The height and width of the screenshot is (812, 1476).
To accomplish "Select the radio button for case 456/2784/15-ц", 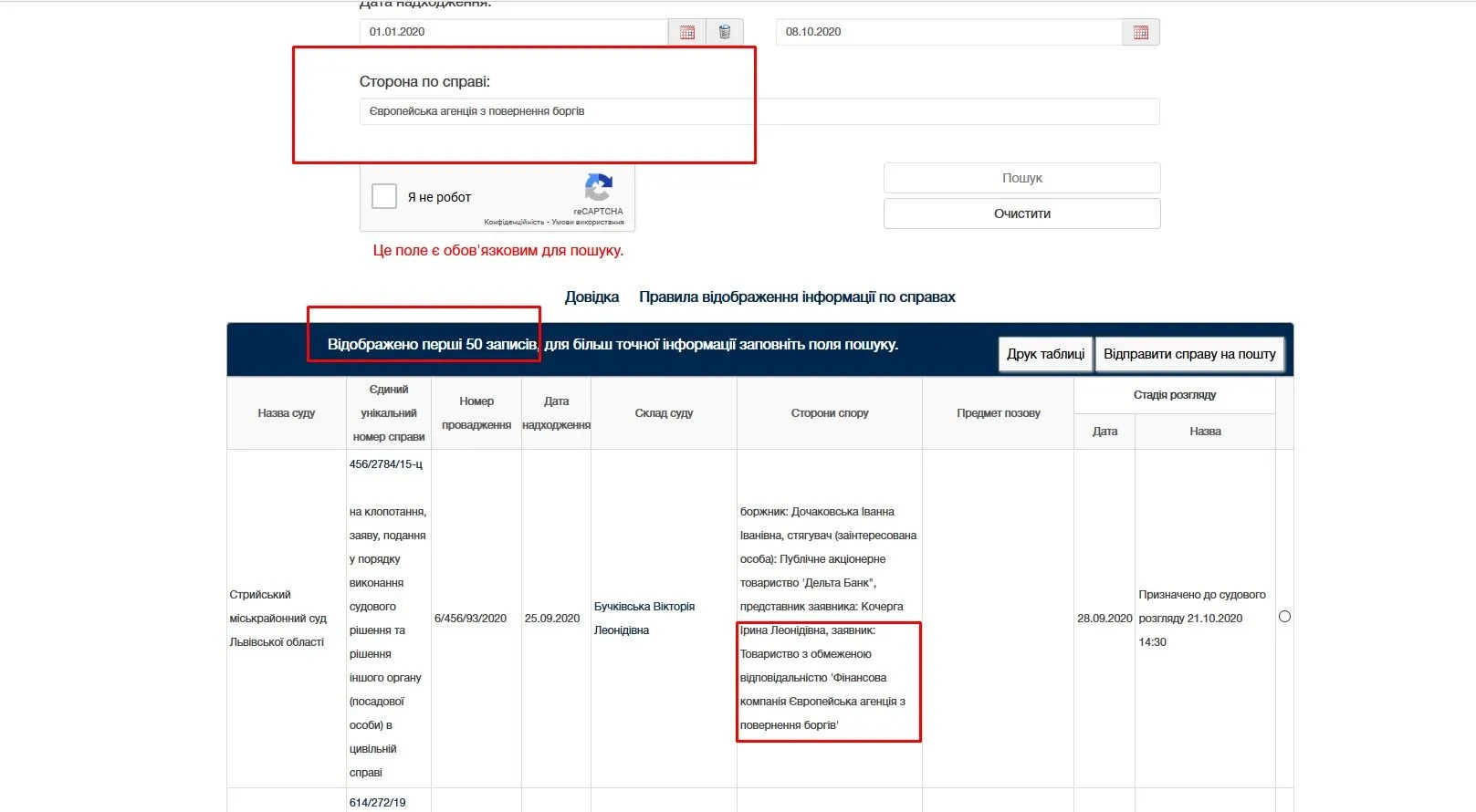I will [1284, 617].
